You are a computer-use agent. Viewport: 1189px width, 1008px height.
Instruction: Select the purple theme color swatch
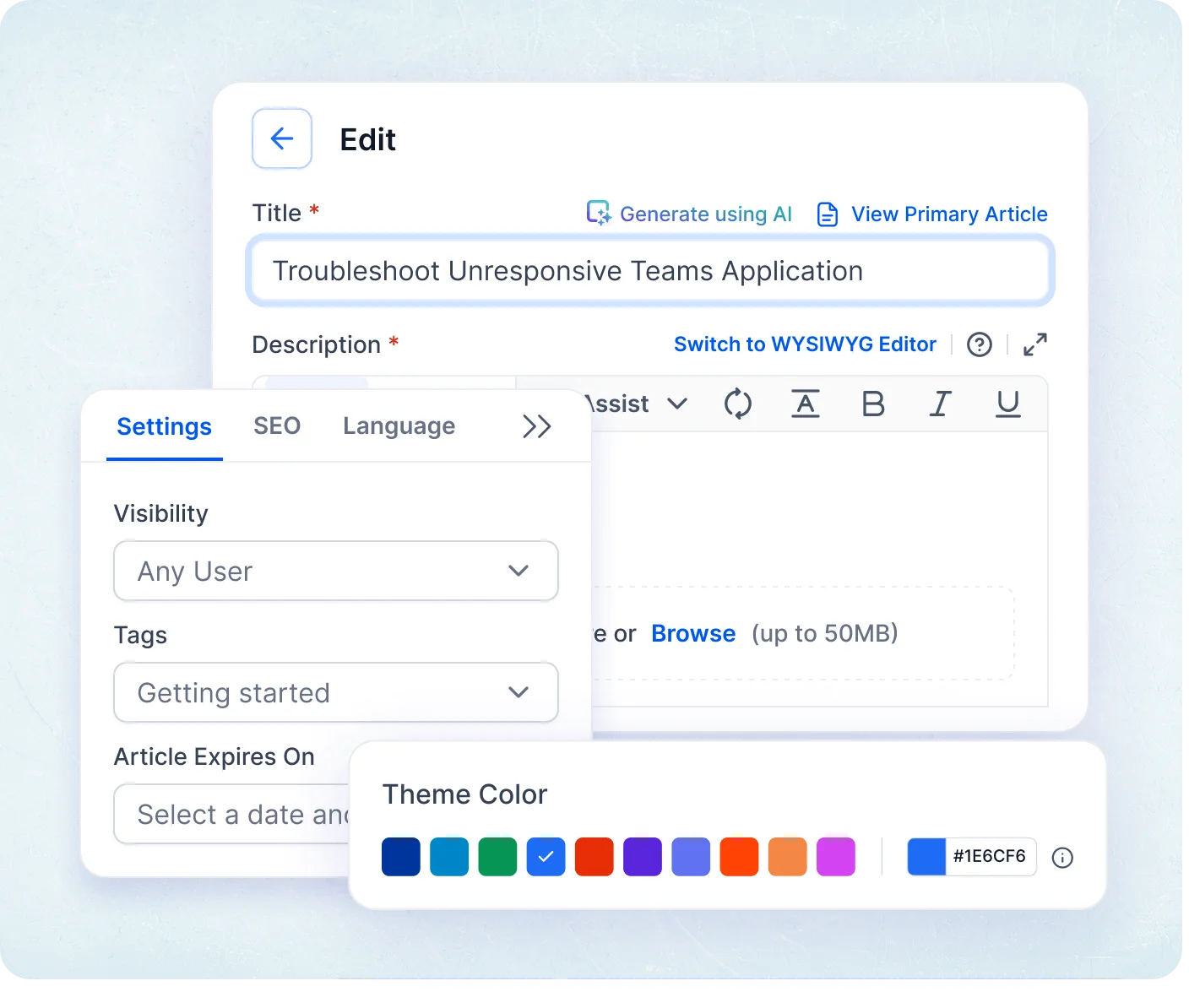pos(643,856)
